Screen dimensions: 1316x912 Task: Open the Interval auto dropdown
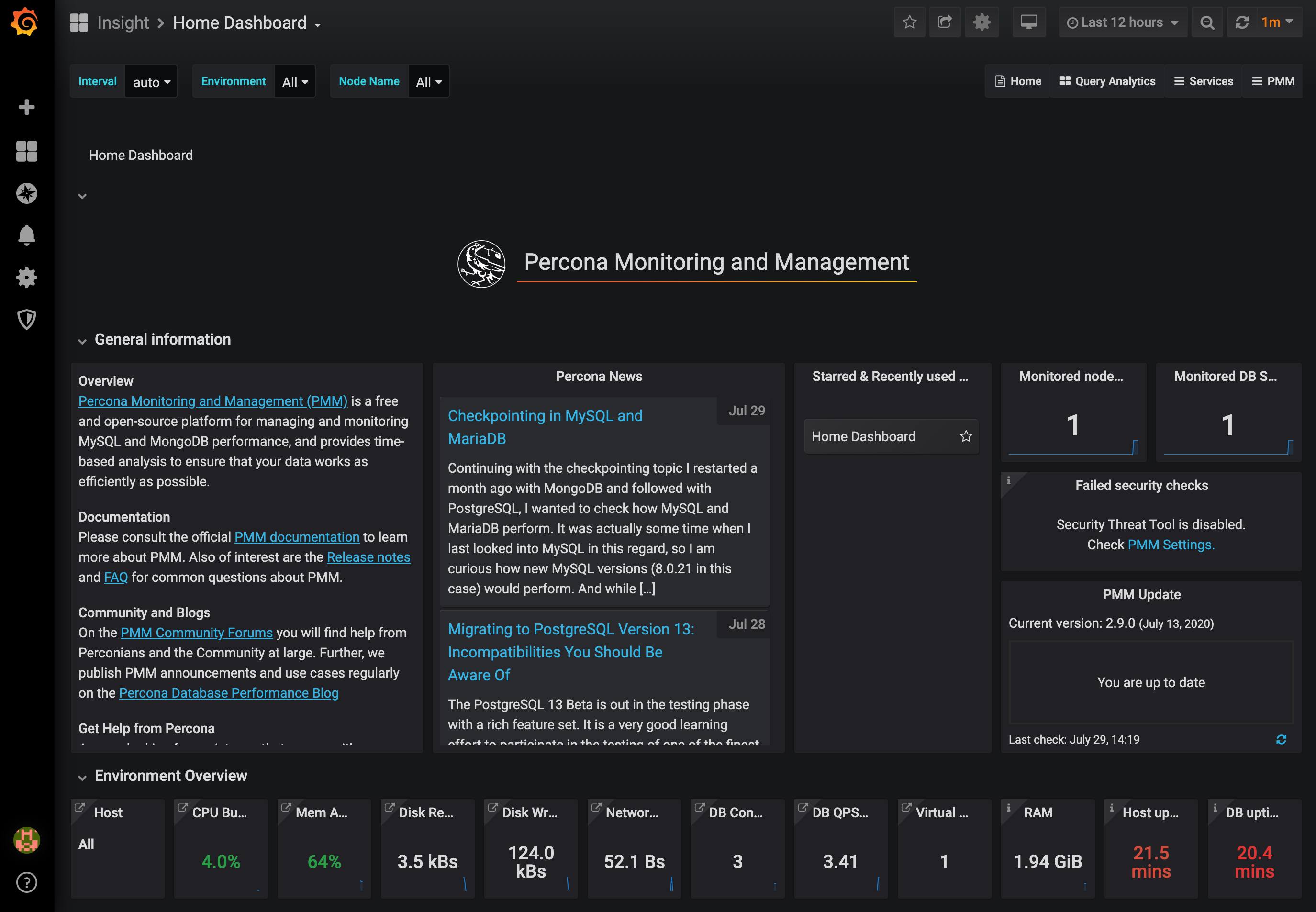(151, 82)
